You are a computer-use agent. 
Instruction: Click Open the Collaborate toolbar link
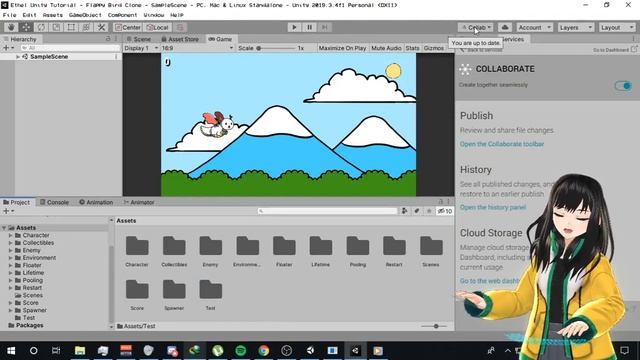pyautogui.click(x=502, y=144)
